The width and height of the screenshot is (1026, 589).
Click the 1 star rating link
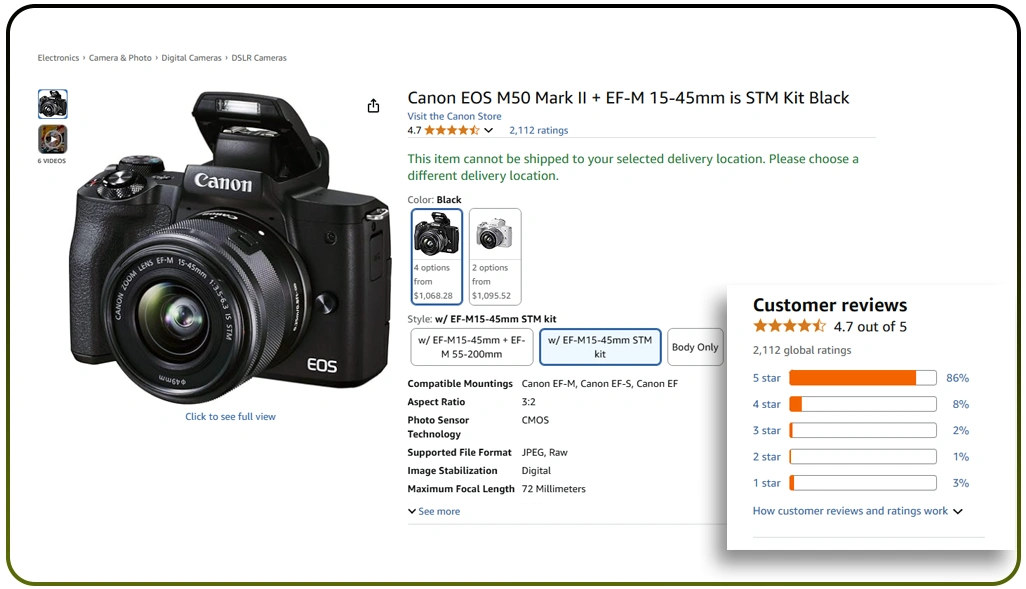766,483
